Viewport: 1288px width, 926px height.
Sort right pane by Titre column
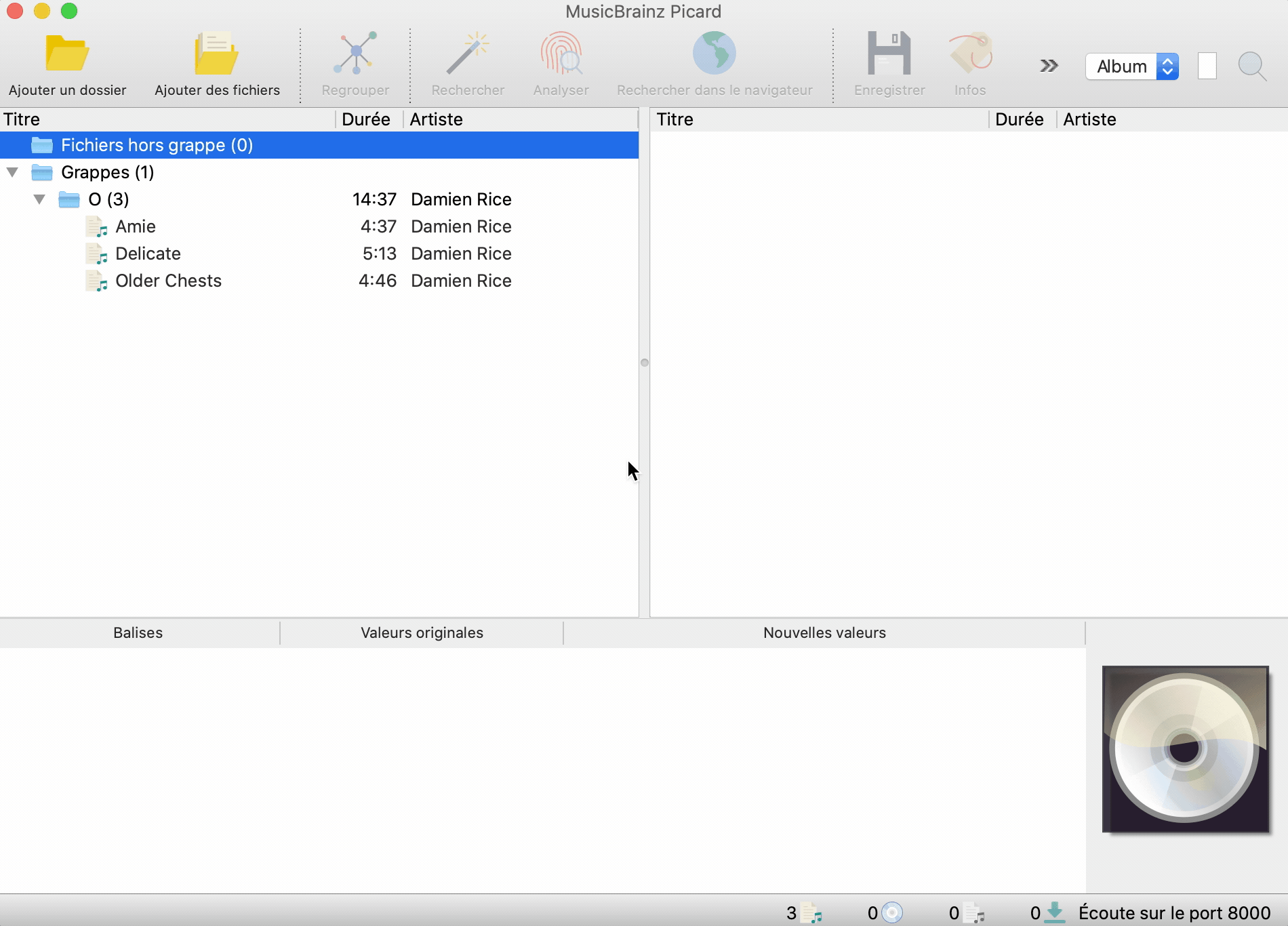(x=819, y=119)
